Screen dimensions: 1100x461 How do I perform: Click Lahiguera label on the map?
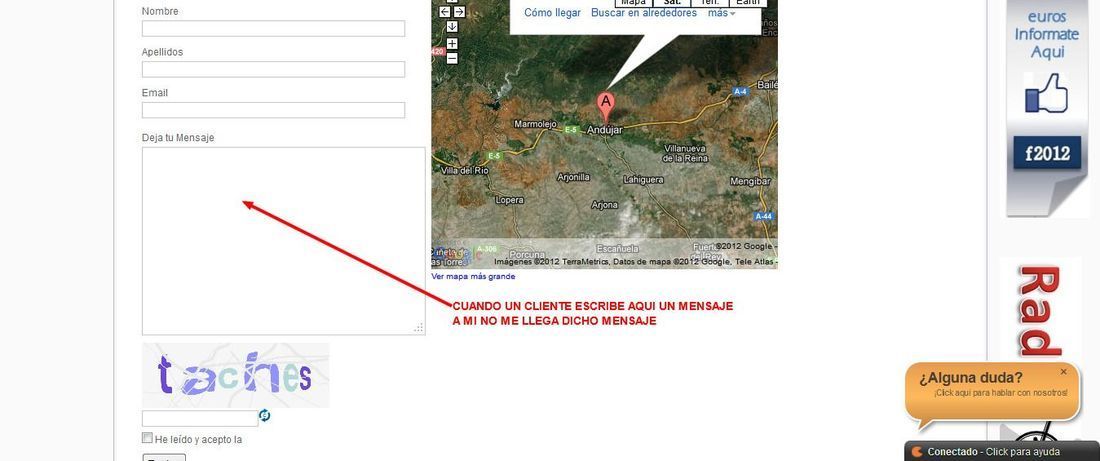coord(643,180)
